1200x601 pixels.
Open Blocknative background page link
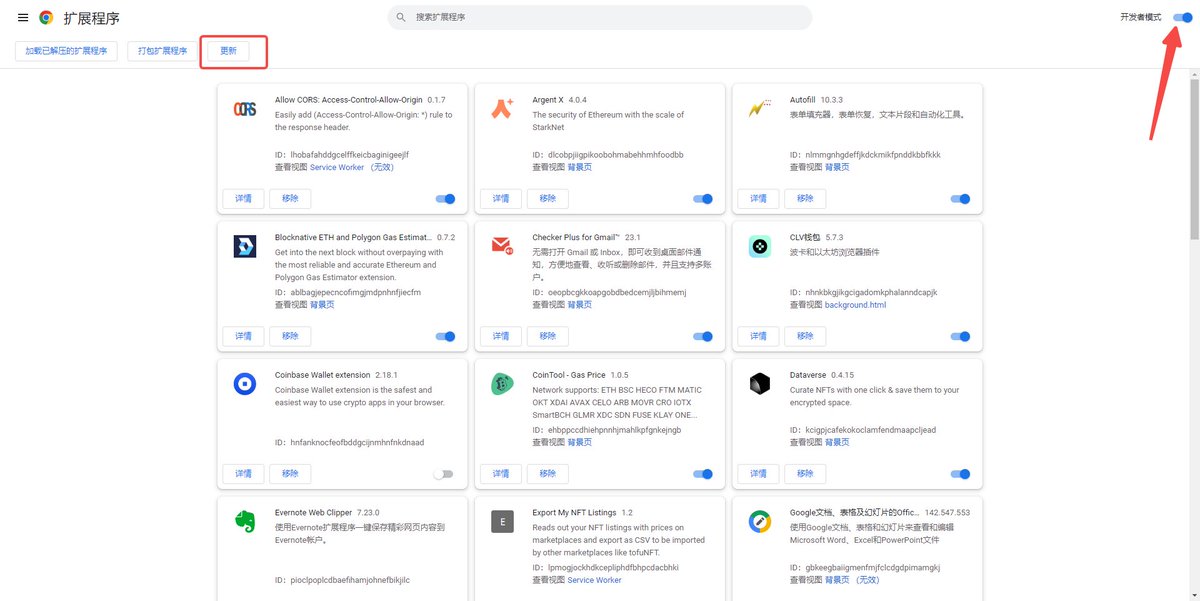[322, 305]
